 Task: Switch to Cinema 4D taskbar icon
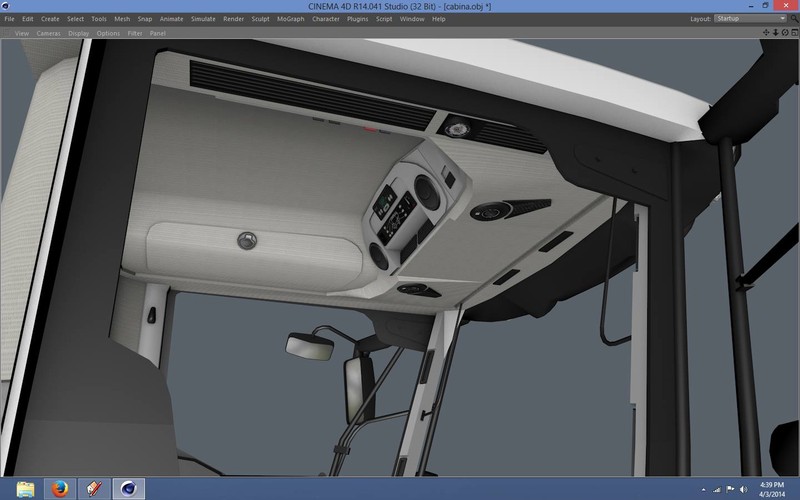129,488
